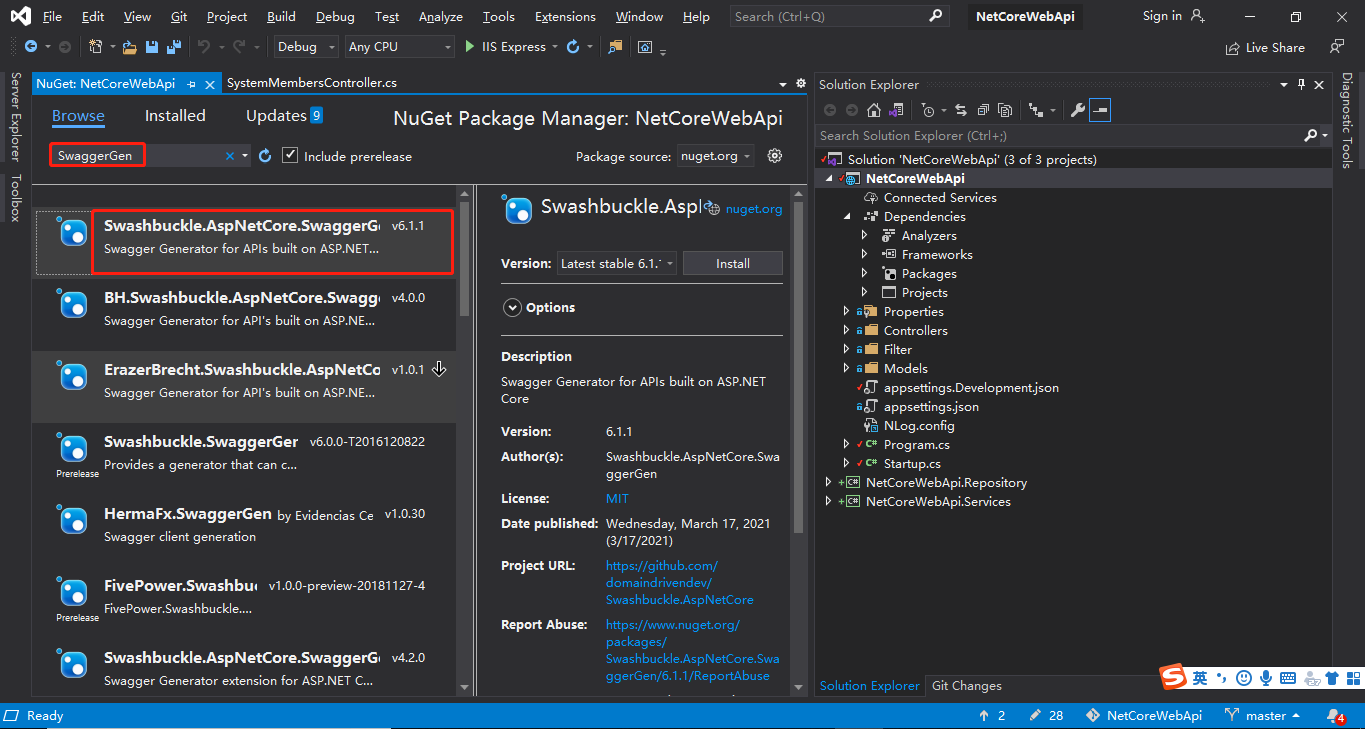Click the Solution Explorer search magnifier icon
1365x729 pixels.
point(1311,135)
